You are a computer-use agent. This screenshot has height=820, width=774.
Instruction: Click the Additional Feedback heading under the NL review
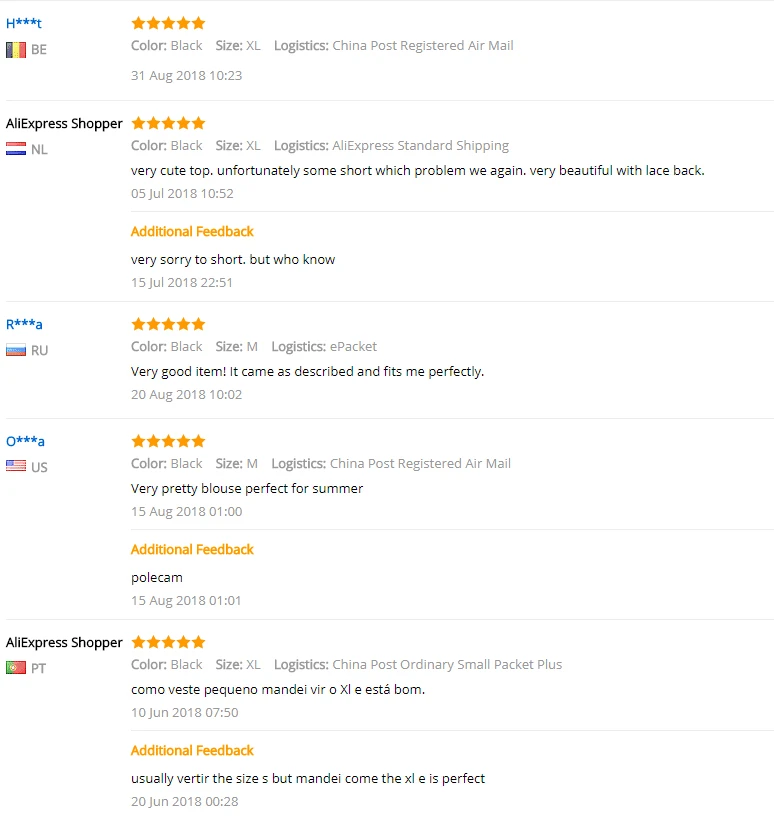click(192, 231)
